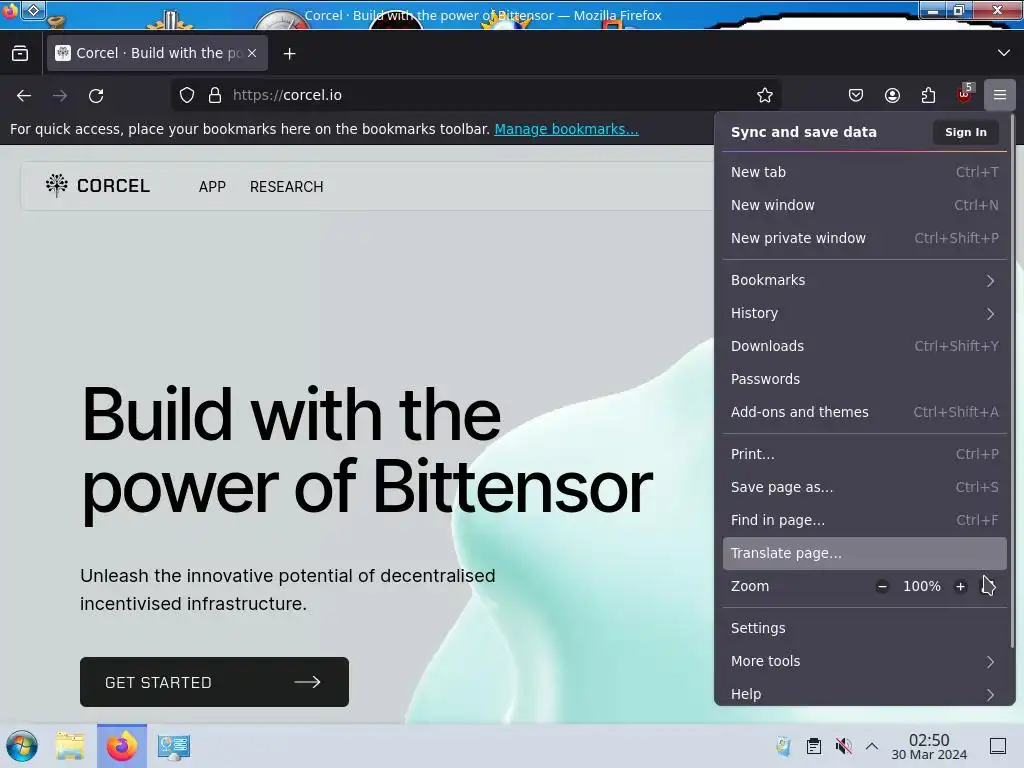Choose Print from the menu
This screenshot has height=768, width=1024.
coord(865,454)
